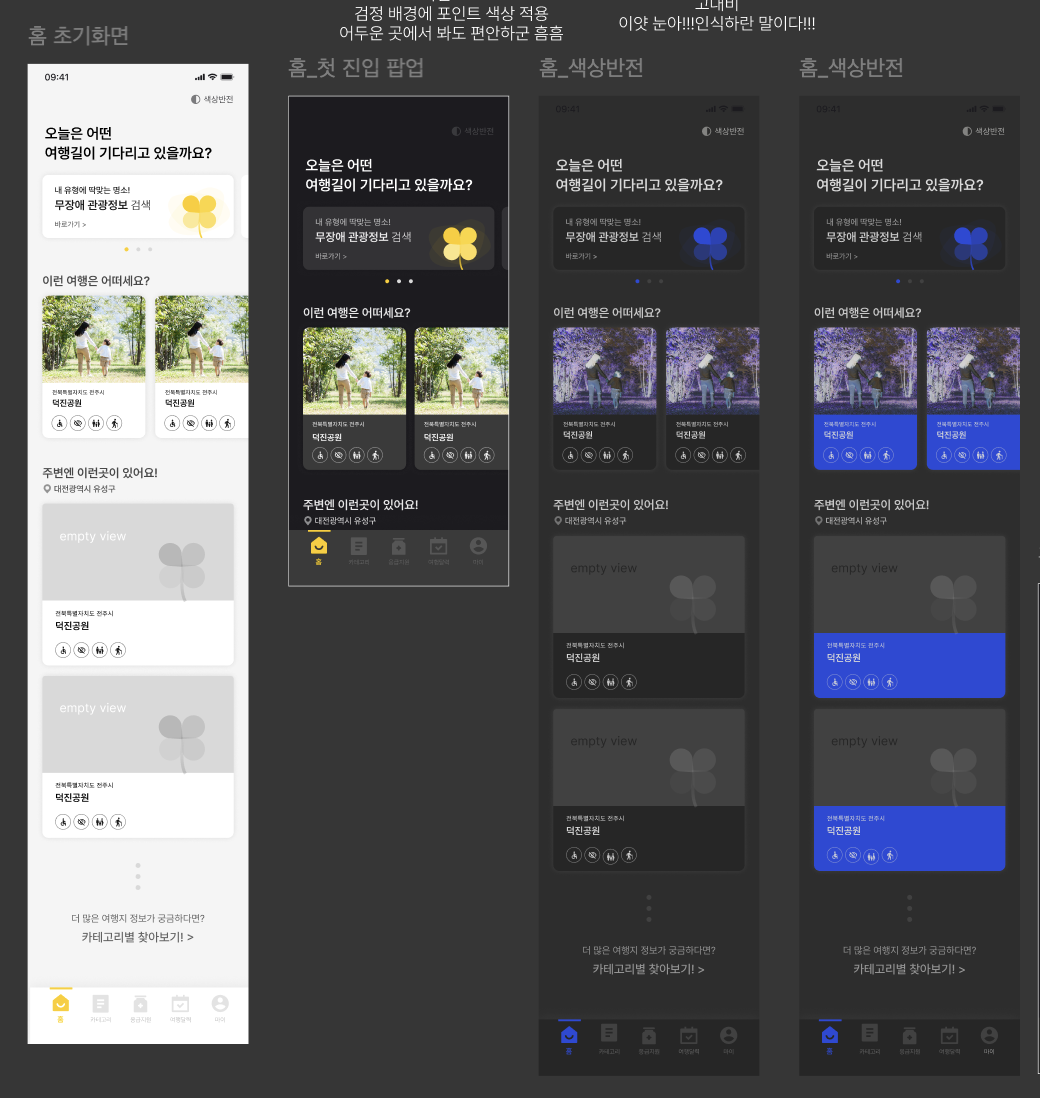Tap 응급지원 icon in blue-card 홈_색상반전 frame

(909, 1034)
